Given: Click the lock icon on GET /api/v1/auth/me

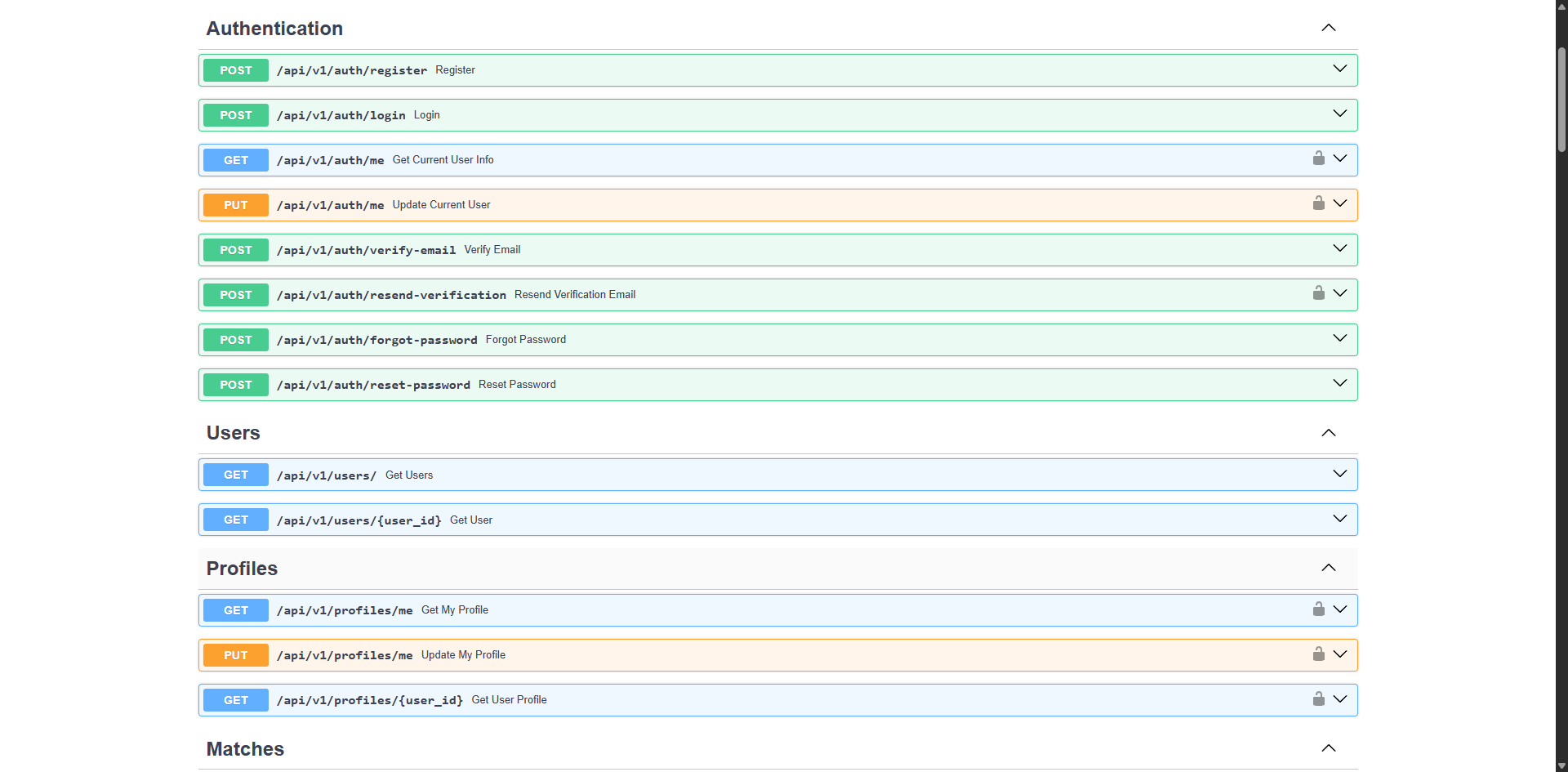Looking at the screenshot, I should tap(1318, 158).
